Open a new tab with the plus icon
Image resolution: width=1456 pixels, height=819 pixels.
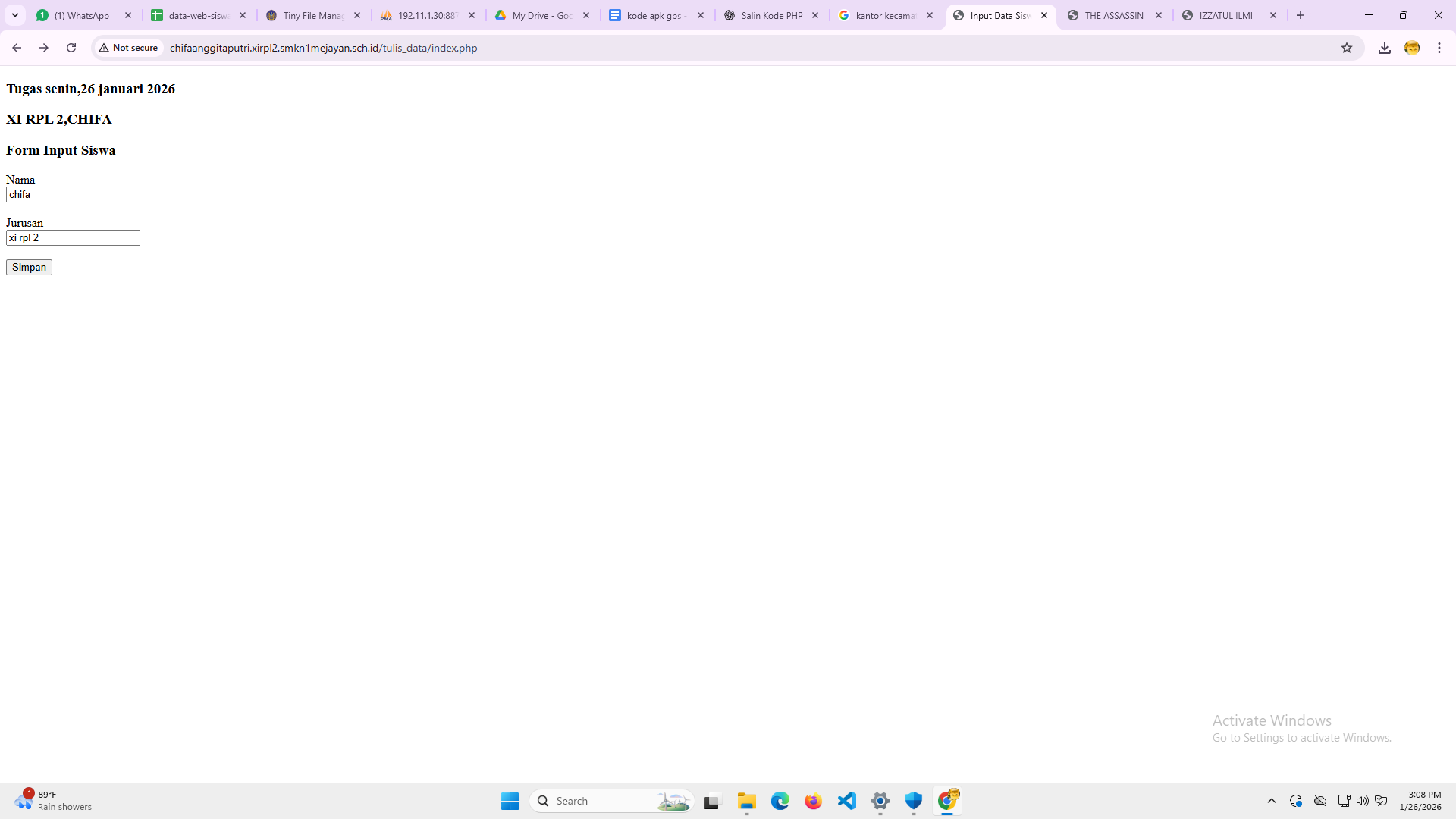(1301, 15)
